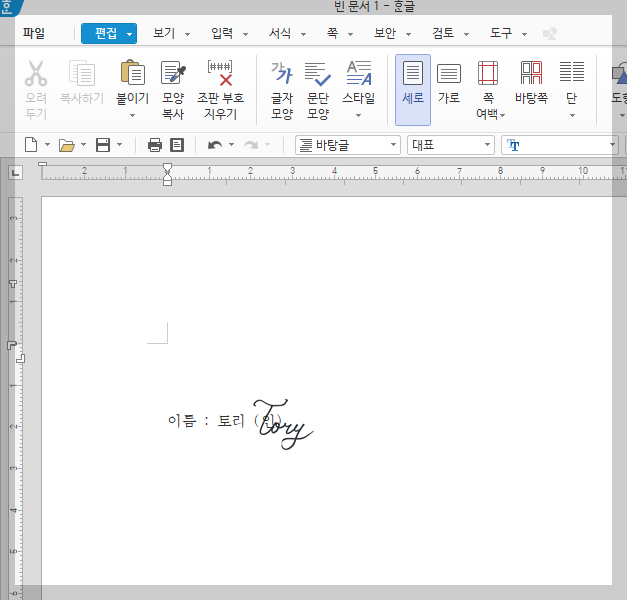
Task: Click the Save floppy disk icon
Action: point(103,145)
